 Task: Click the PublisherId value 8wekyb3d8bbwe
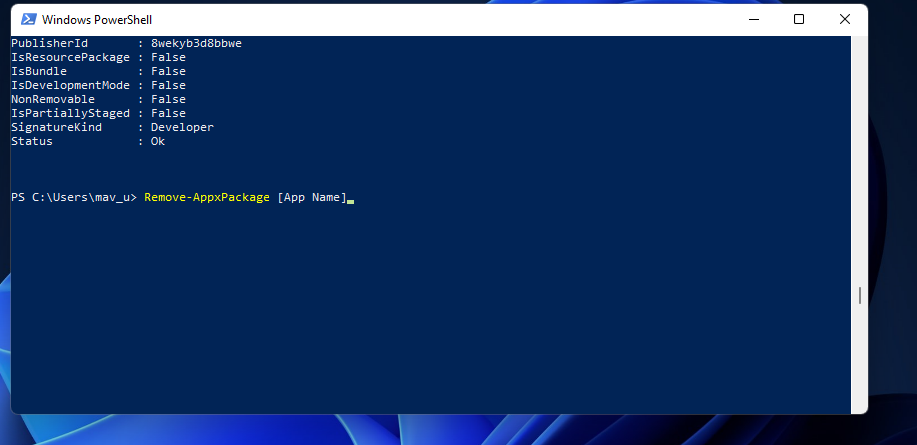196,43
